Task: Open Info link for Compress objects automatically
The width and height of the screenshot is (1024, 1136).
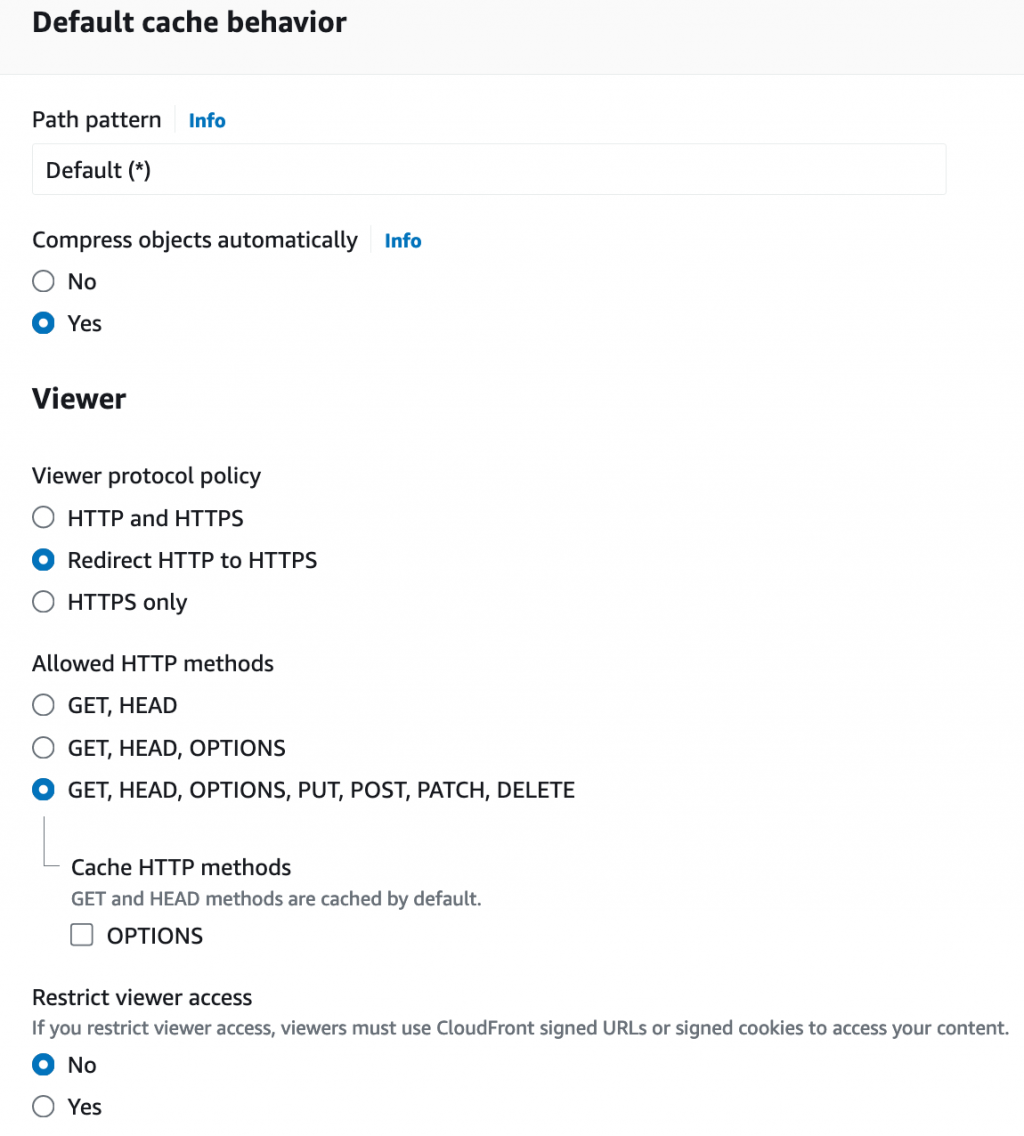Action: click(x=403, y=240)
